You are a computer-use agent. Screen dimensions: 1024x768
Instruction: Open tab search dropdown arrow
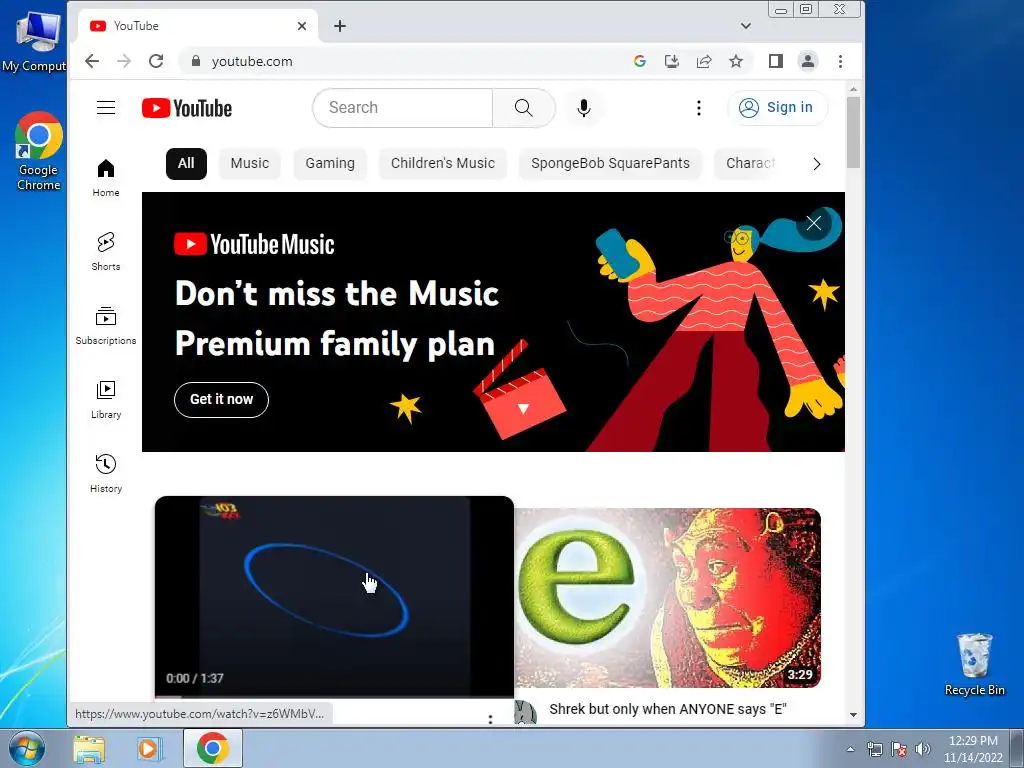(x=746, y=26)
